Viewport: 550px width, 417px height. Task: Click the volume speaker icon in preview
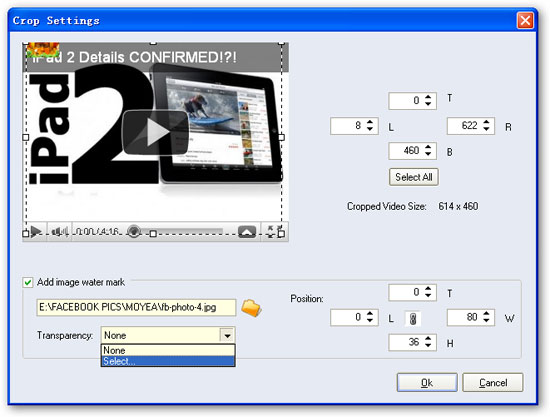click(x=59, y=231)
